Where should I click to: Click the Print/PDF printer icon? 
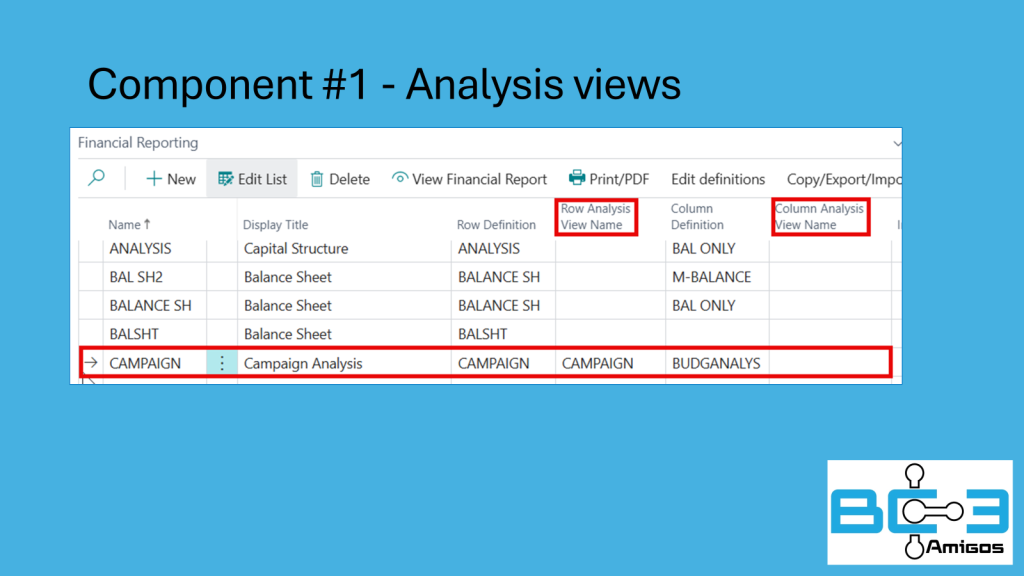pos(577,178)
